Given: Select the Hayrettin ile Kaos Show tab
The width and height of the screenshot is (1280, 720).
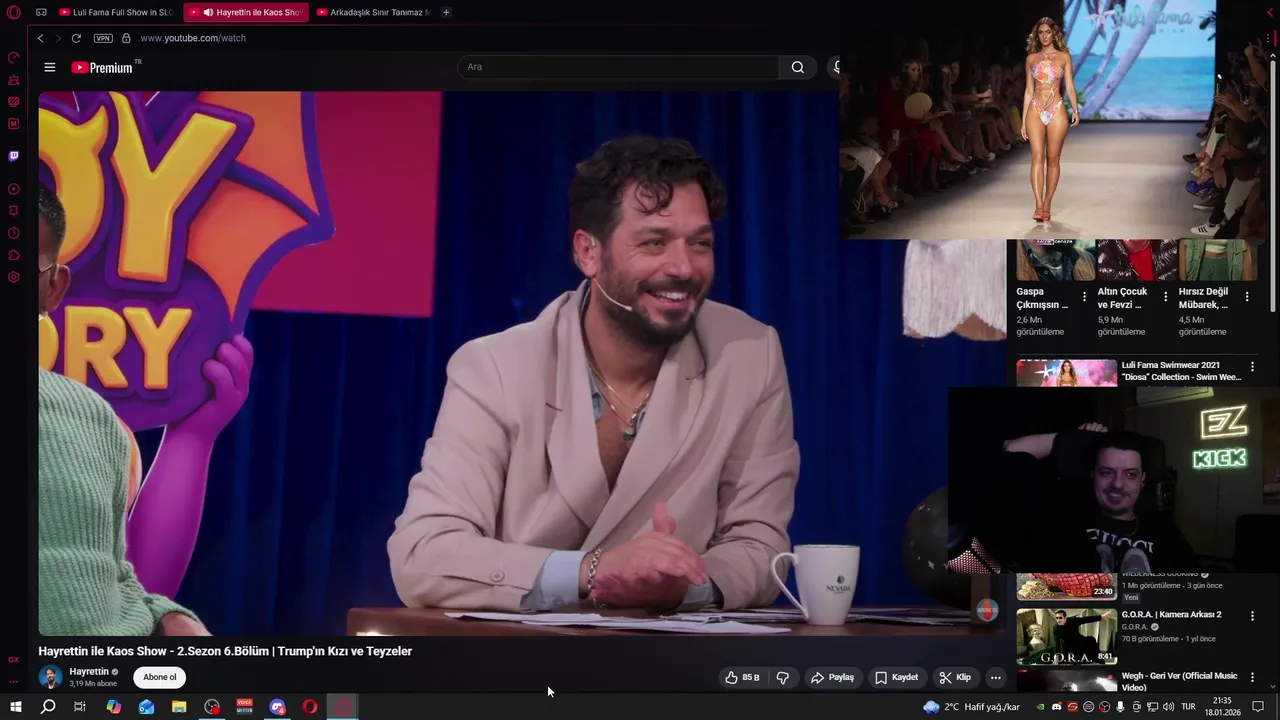Looking at the screenshot, I should (245, 12).
